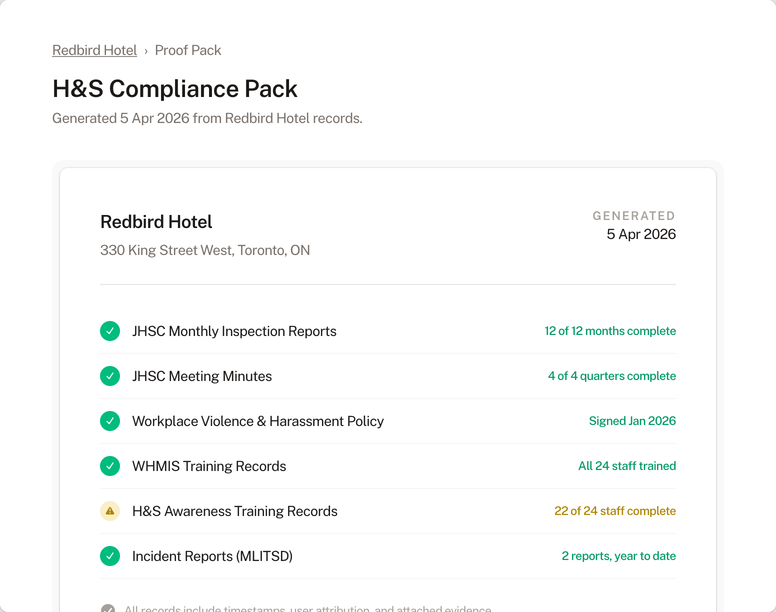Open Workplace Violence & Harassment Policy item
The width and height of the screenshot is (776, 612).
(258, 421)
